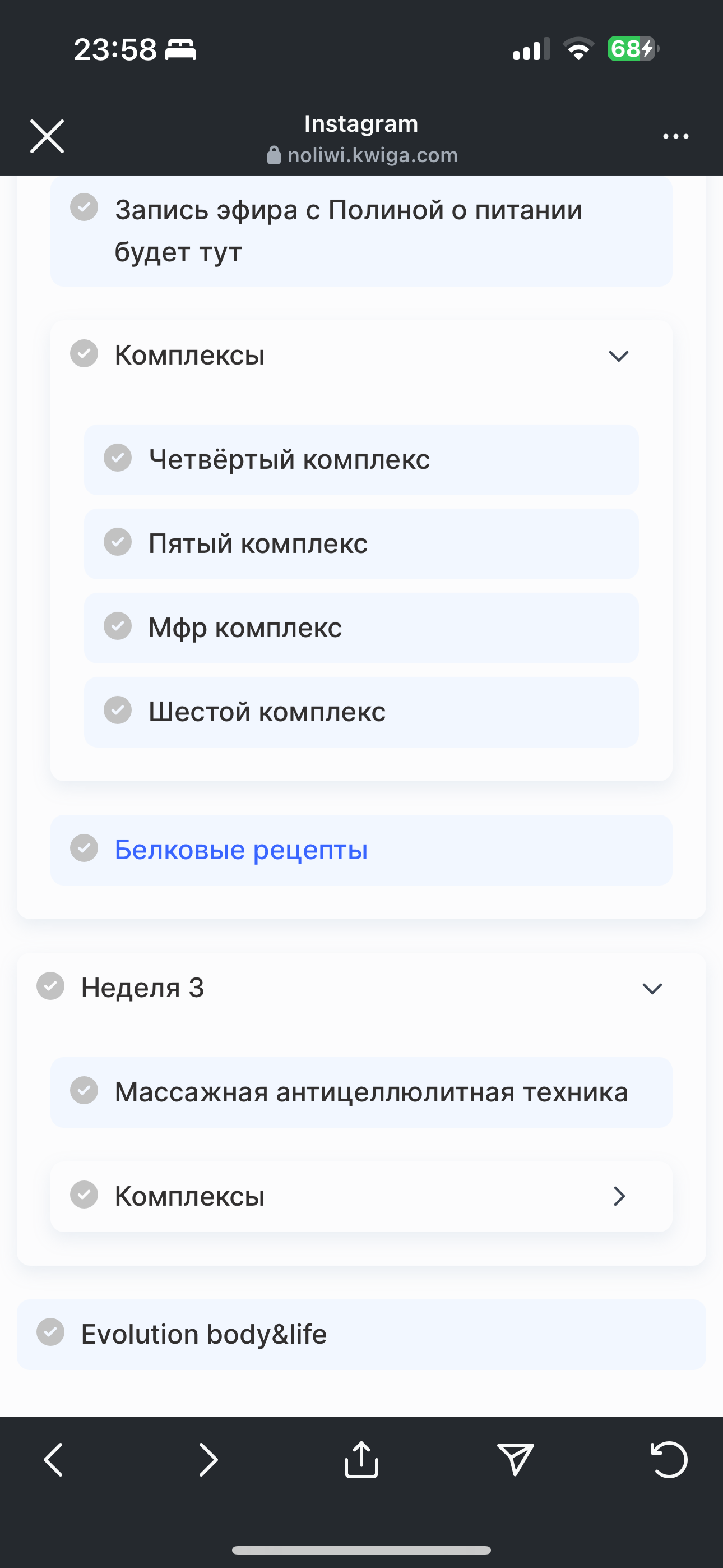The width and height of the screenshot is (723, 1568).
Task: Go back to previous page
Action: pyautogui.click(x=54, y=1460)
